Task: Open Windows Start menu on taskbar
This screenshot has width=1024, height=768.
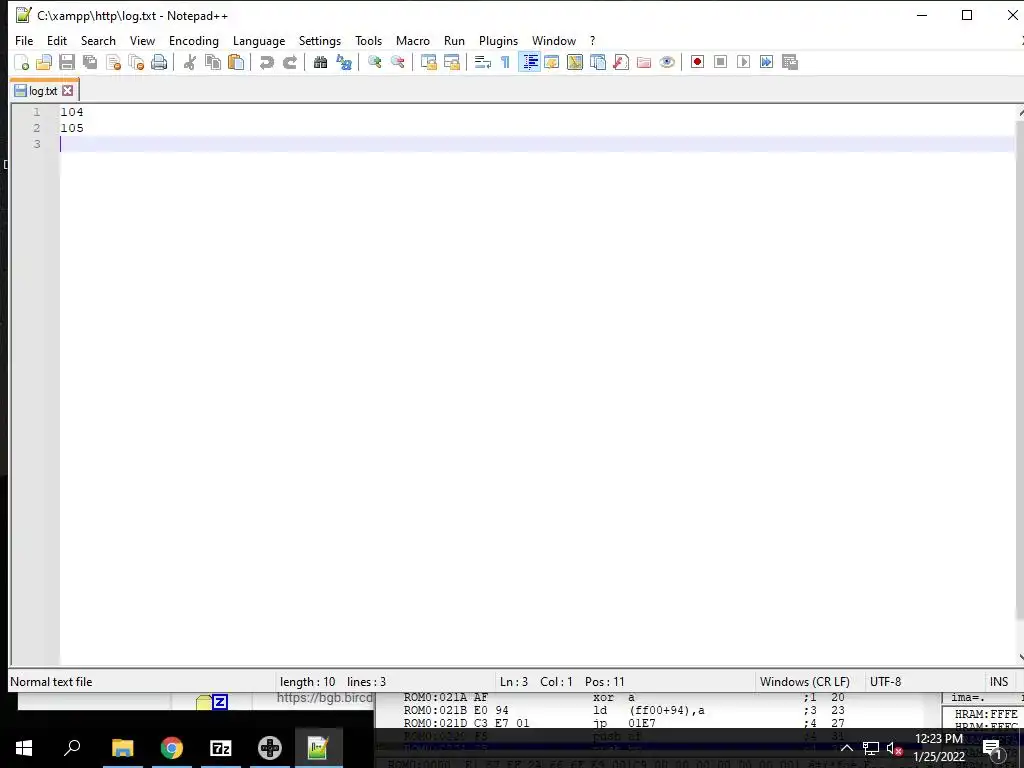Action: pyautogui.click(x=24, y=748)
